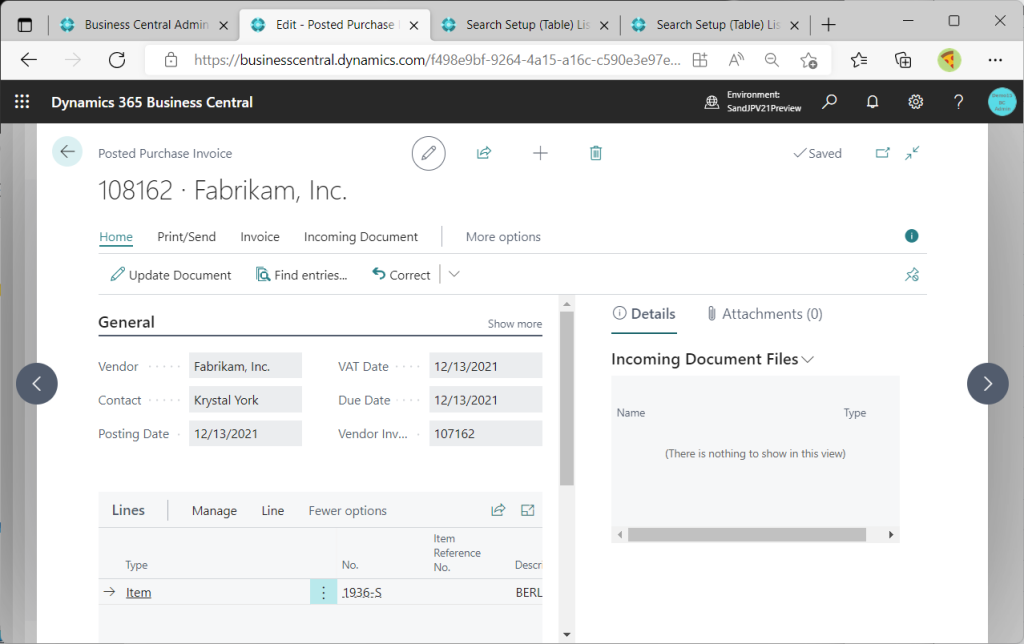
Task: Click the VAT Date field
Action: 485,366
